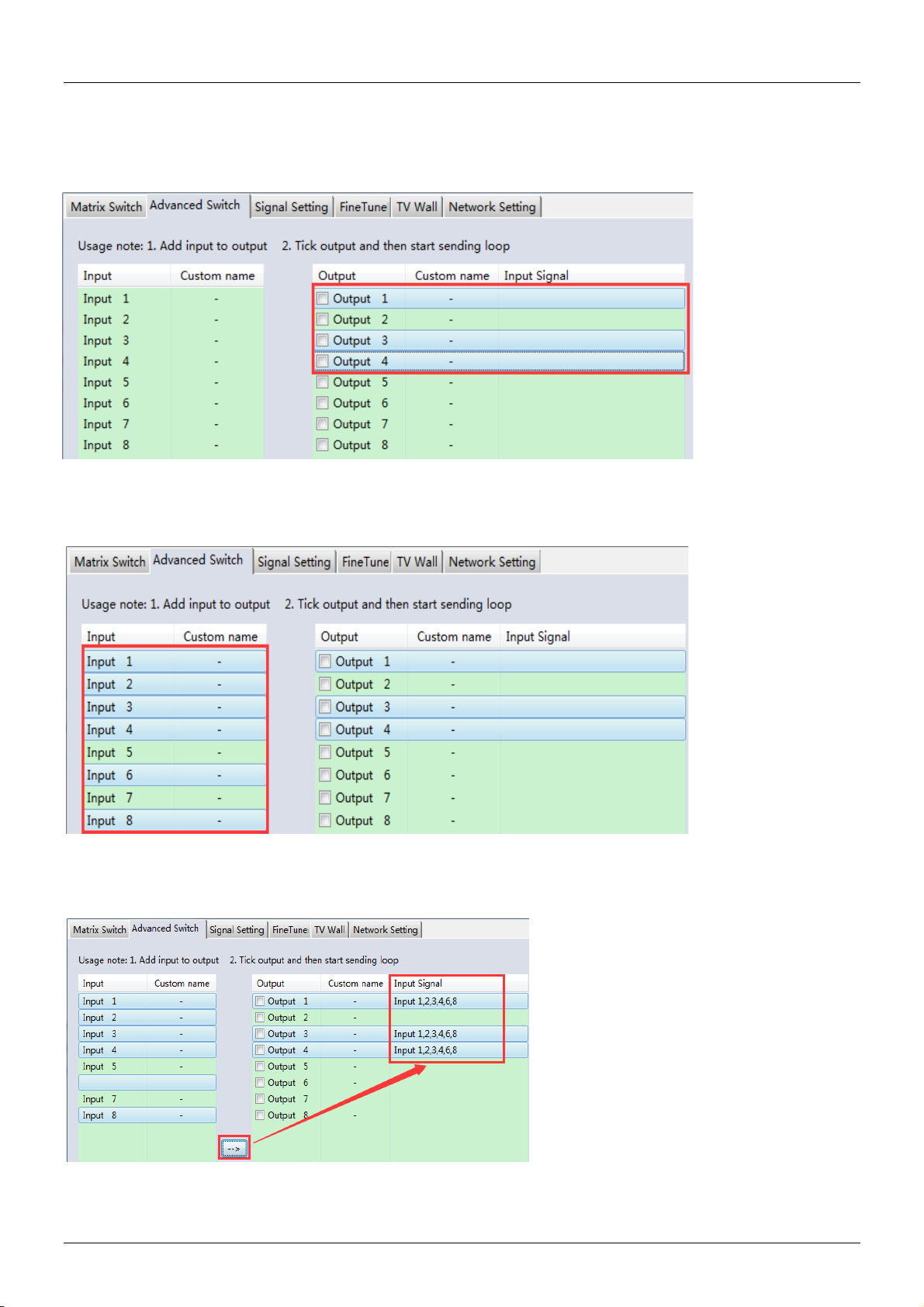Screen dimensions: 924x1307
Task: Click the --> add button in bottom screenshot
Action: point(234,1148)
